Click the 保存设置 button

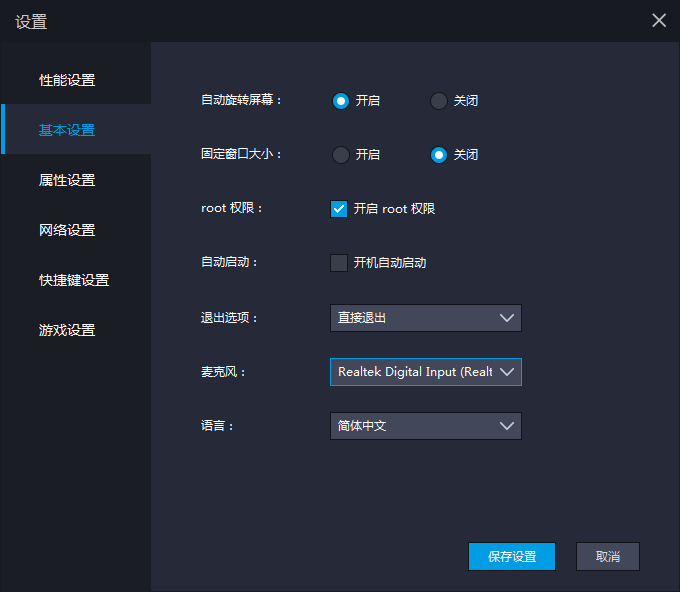(512, 557)
